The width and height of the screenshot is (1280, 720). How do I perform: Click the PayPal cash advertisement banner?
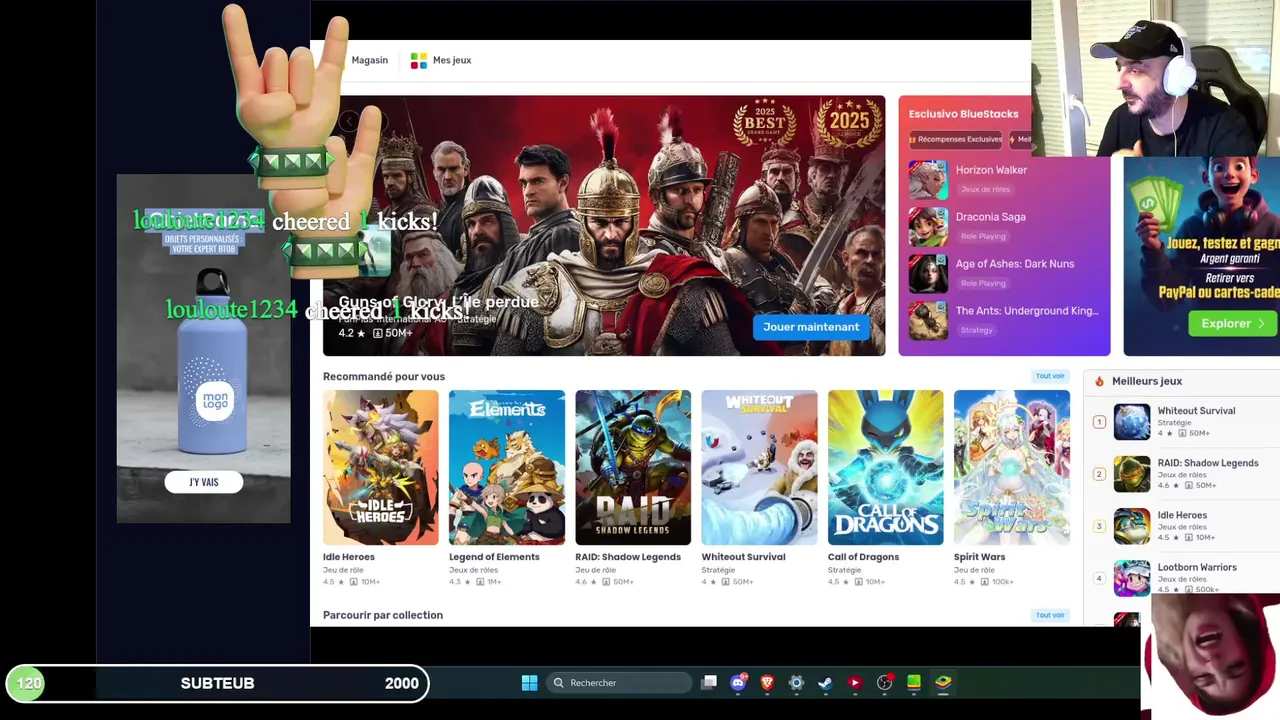[1202, 256]
